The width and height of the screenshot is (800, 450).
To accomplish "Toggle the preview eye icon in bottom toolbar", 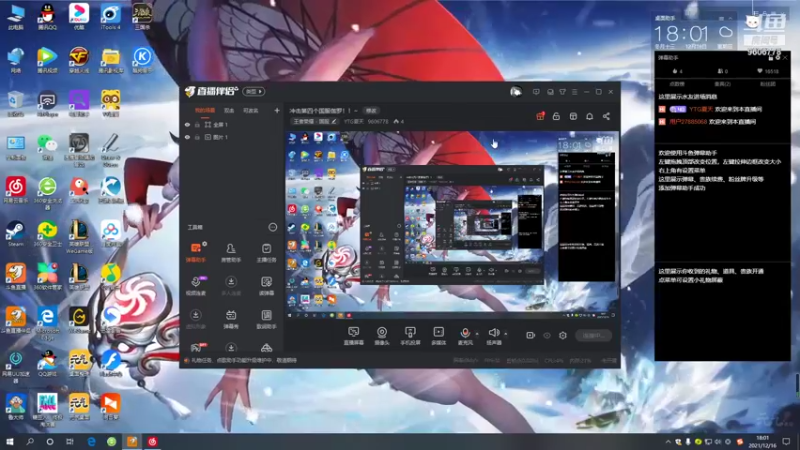I will 547,335.
